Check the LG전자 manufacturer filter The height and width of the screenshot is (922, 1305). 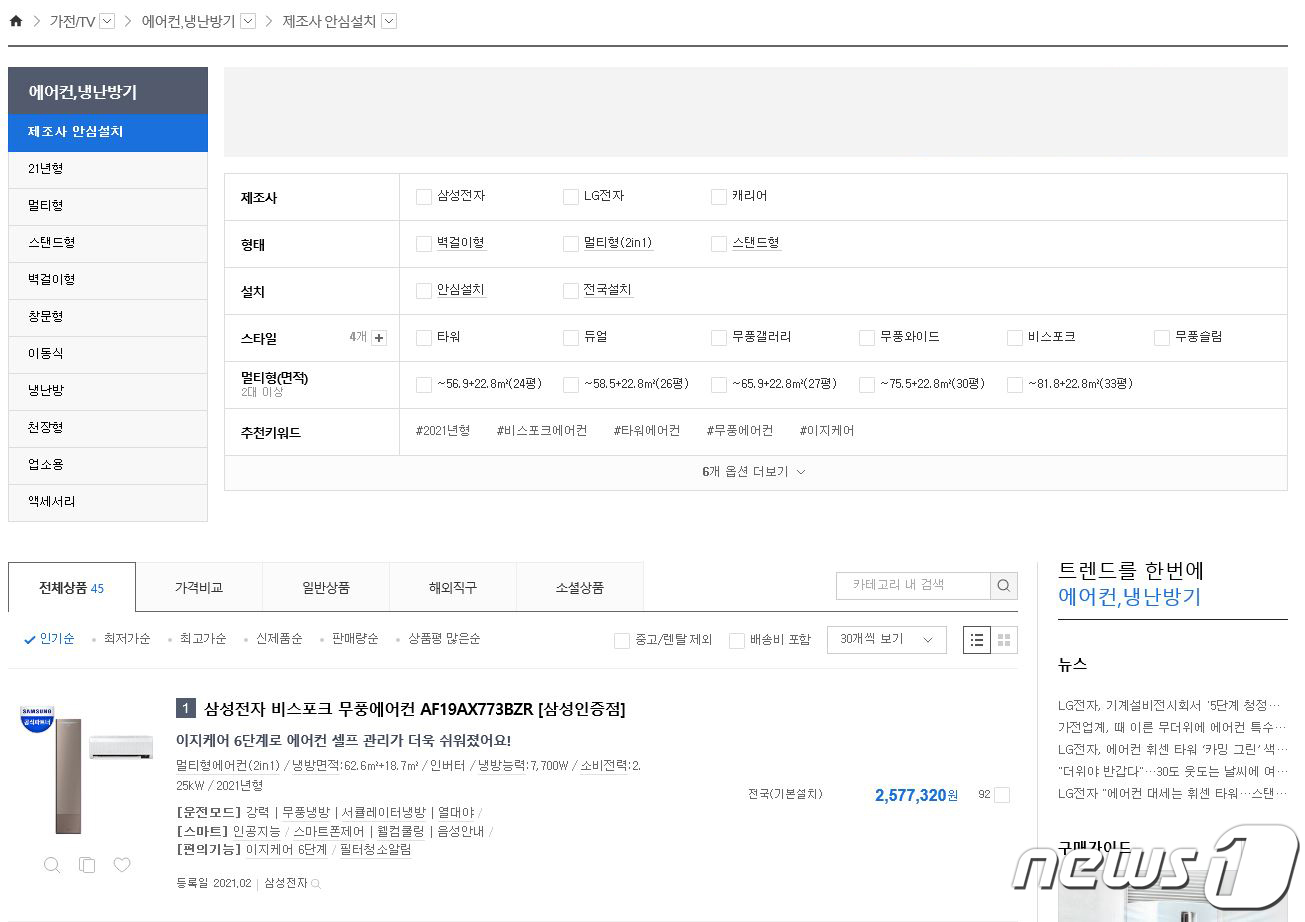click(571, 197)
